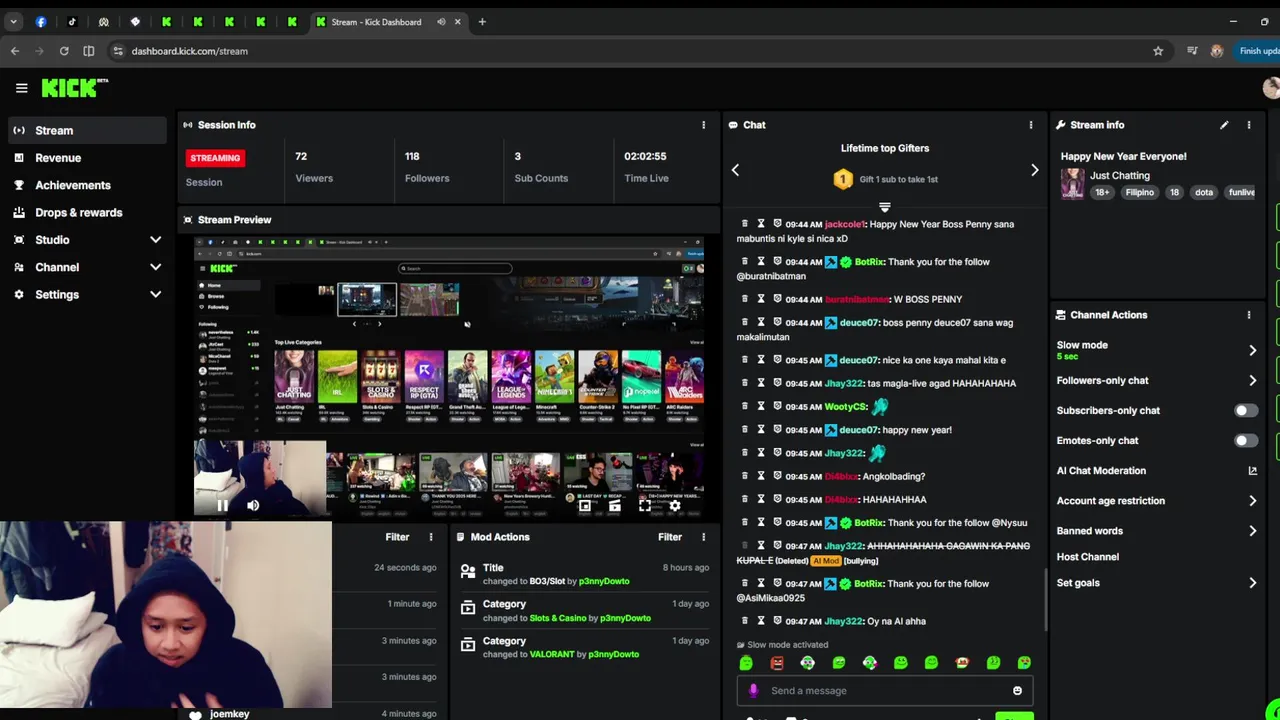The height and width of the screenshot is (720, 1280).
Task: Click Host Channel action
Action: coord(1088,557)
